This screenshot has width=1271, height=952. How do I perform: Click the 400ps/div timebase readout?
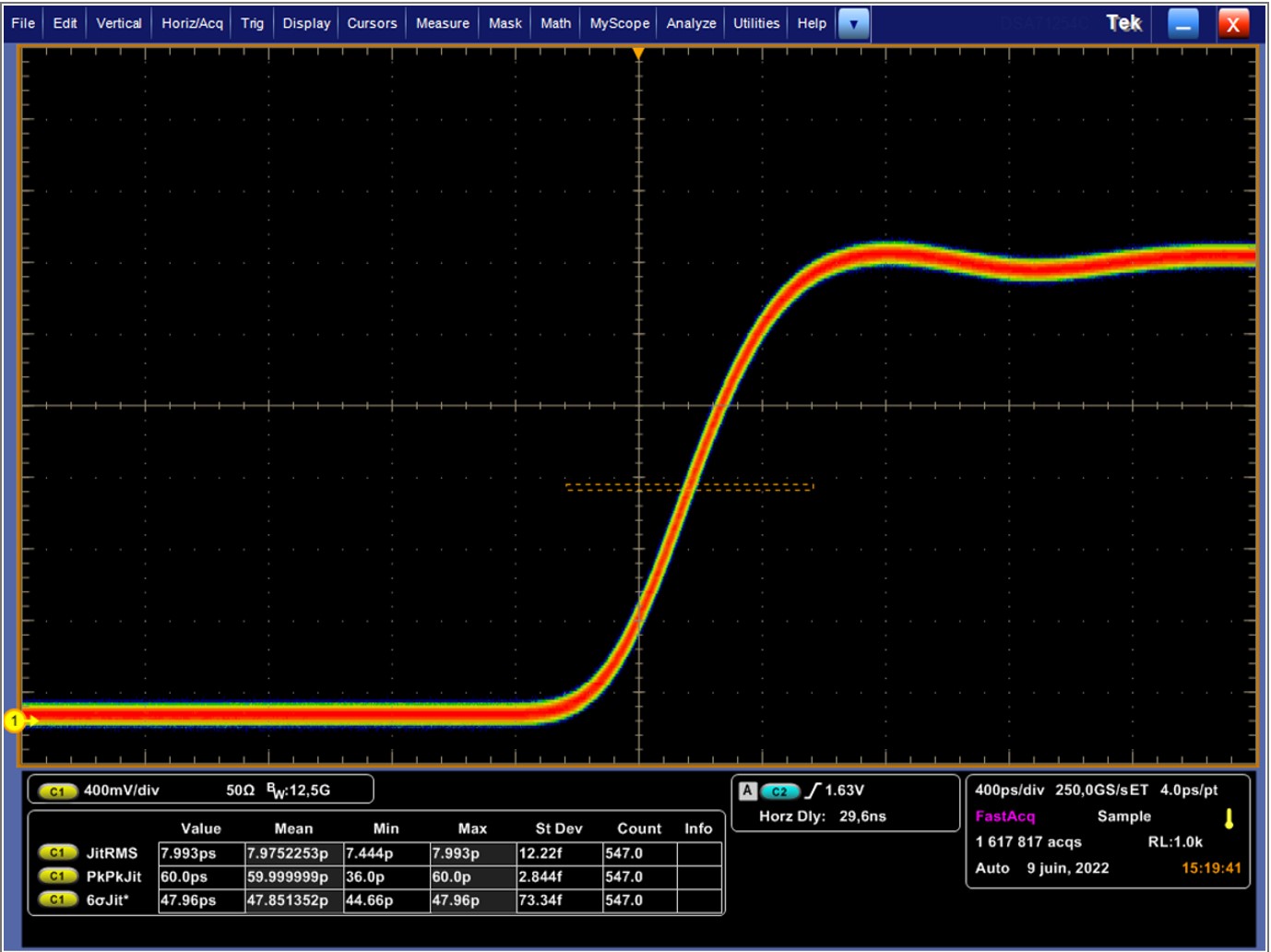1009,790
